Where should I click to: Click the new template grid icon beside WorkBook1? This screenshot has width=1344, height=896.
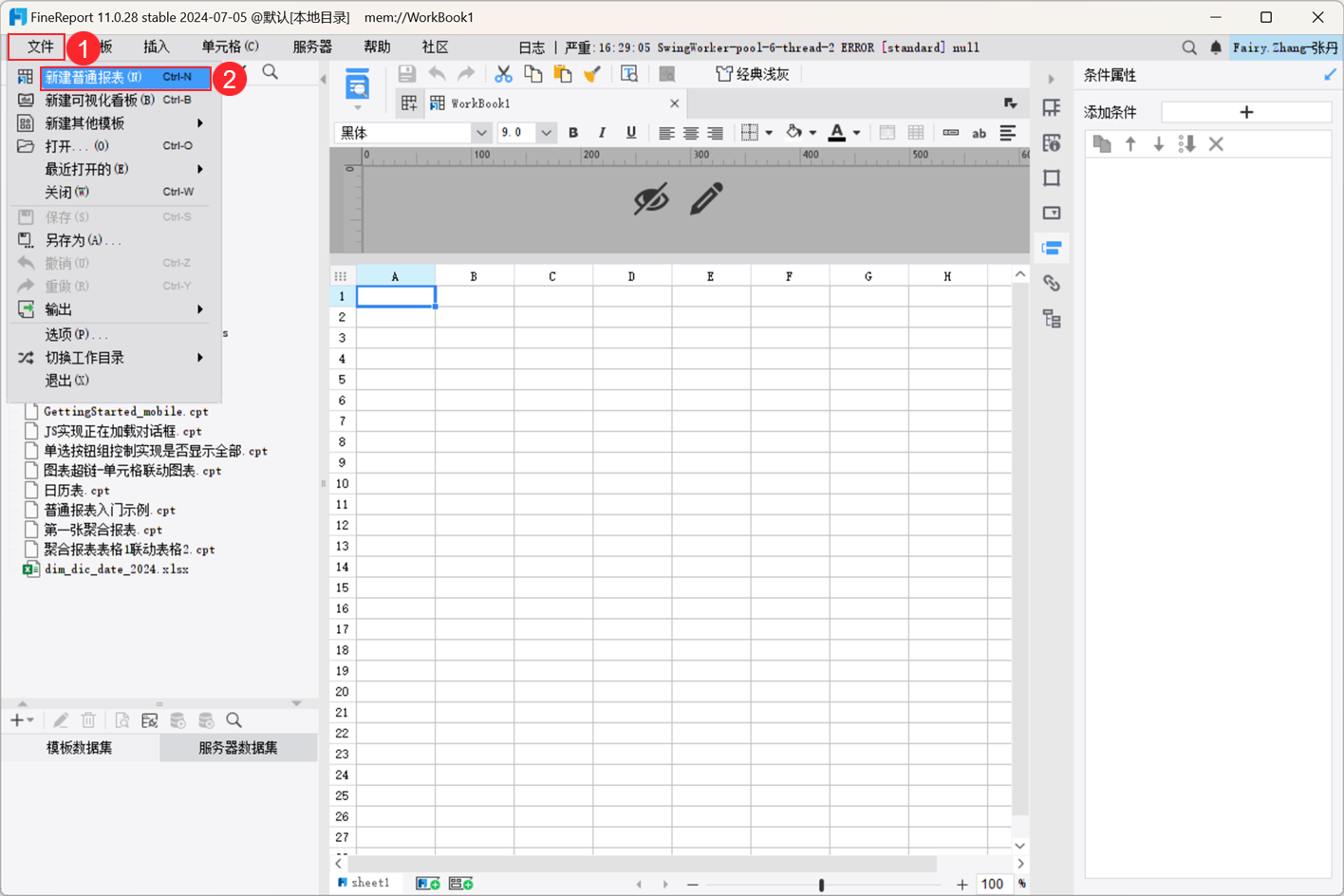[409, 103]
